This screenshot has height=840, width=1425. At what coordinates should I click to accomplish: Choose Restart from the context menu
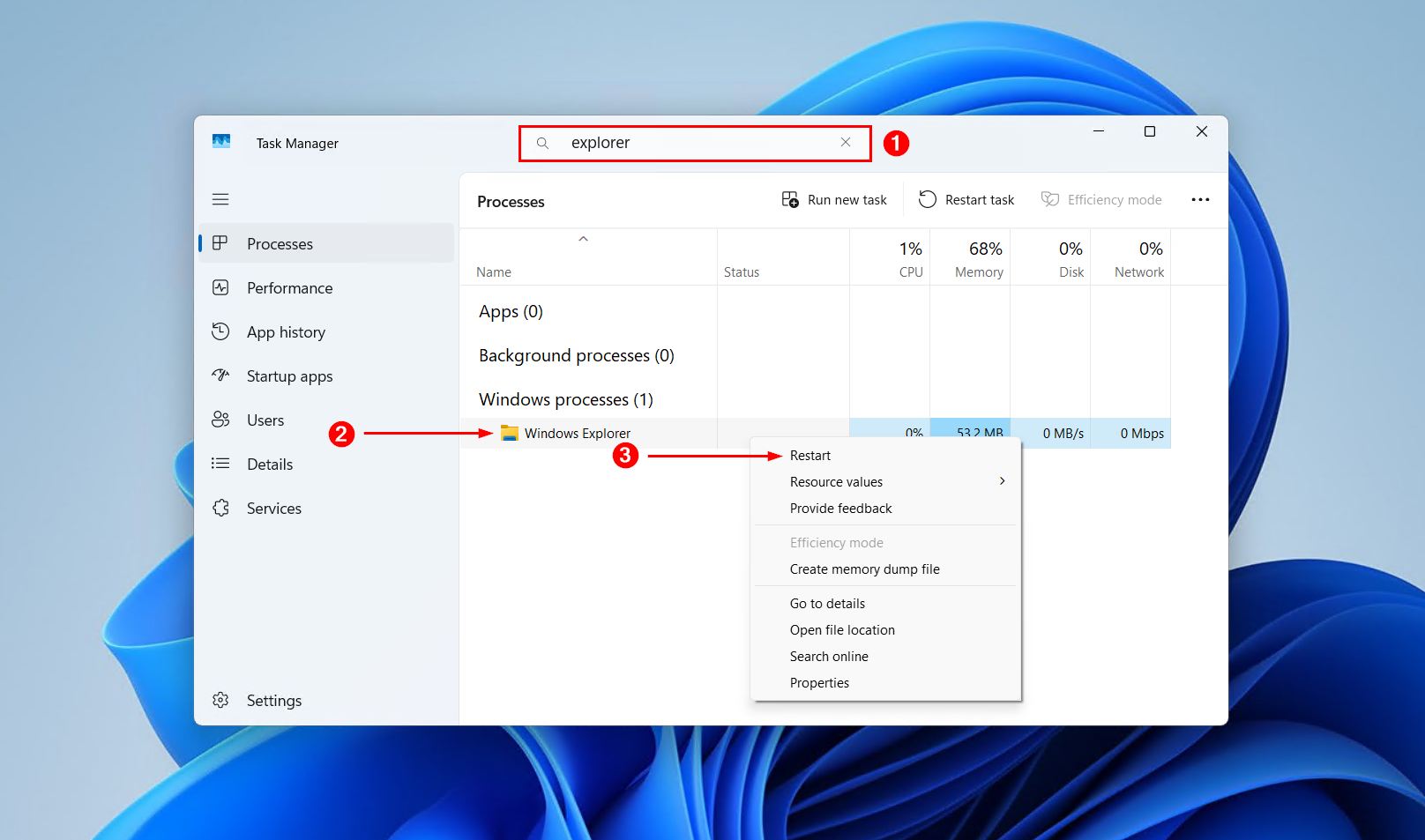coord(885,456)
